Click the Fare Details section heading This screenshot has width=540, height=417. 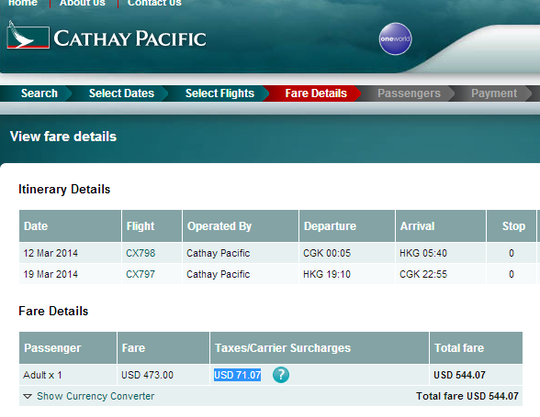pyautogui.click(x=53, y=311)
